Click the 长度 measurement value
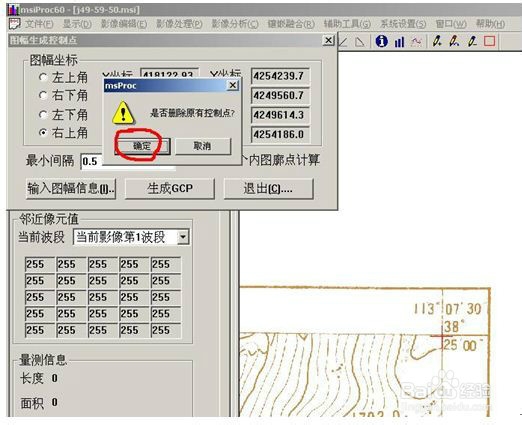This screenshot has width=522, height=425. point(55,378)
